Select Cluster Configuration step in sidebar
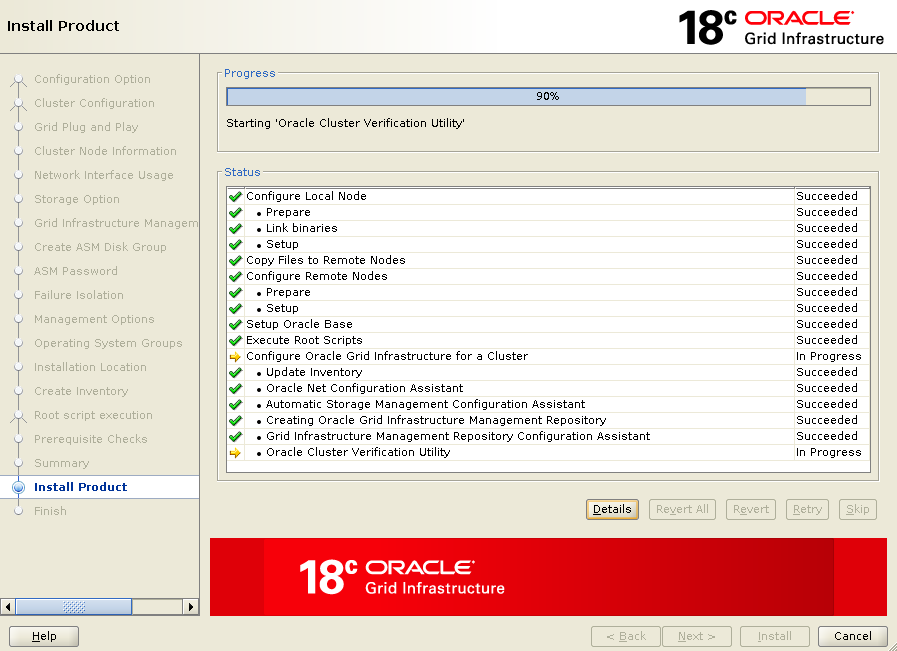897x651 pixels. click(94, 103)
